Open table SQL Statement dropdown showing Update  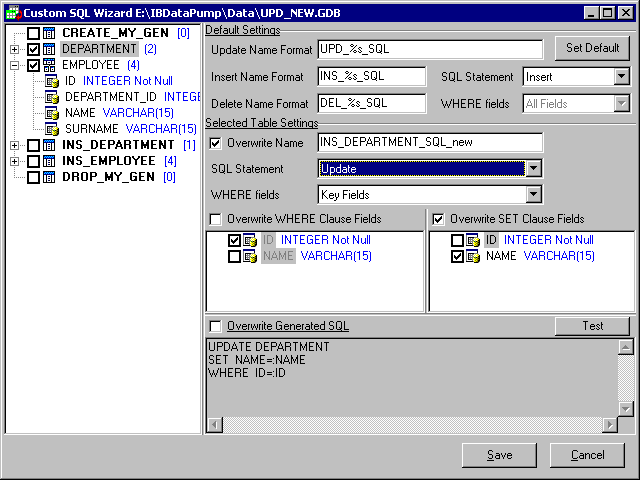(533, 169)
